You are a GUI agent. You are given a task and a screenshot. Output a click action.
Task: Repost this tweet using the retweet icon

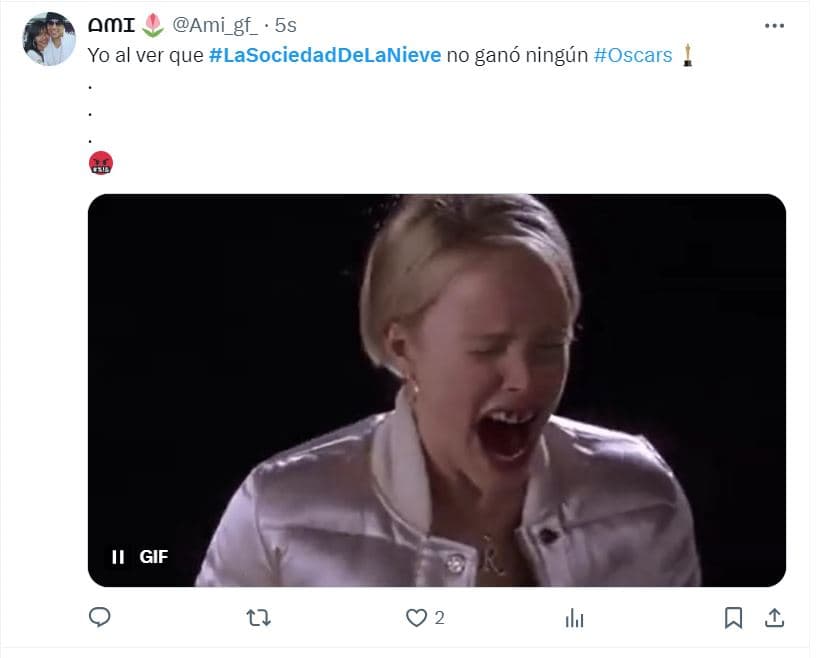[258, 618]
